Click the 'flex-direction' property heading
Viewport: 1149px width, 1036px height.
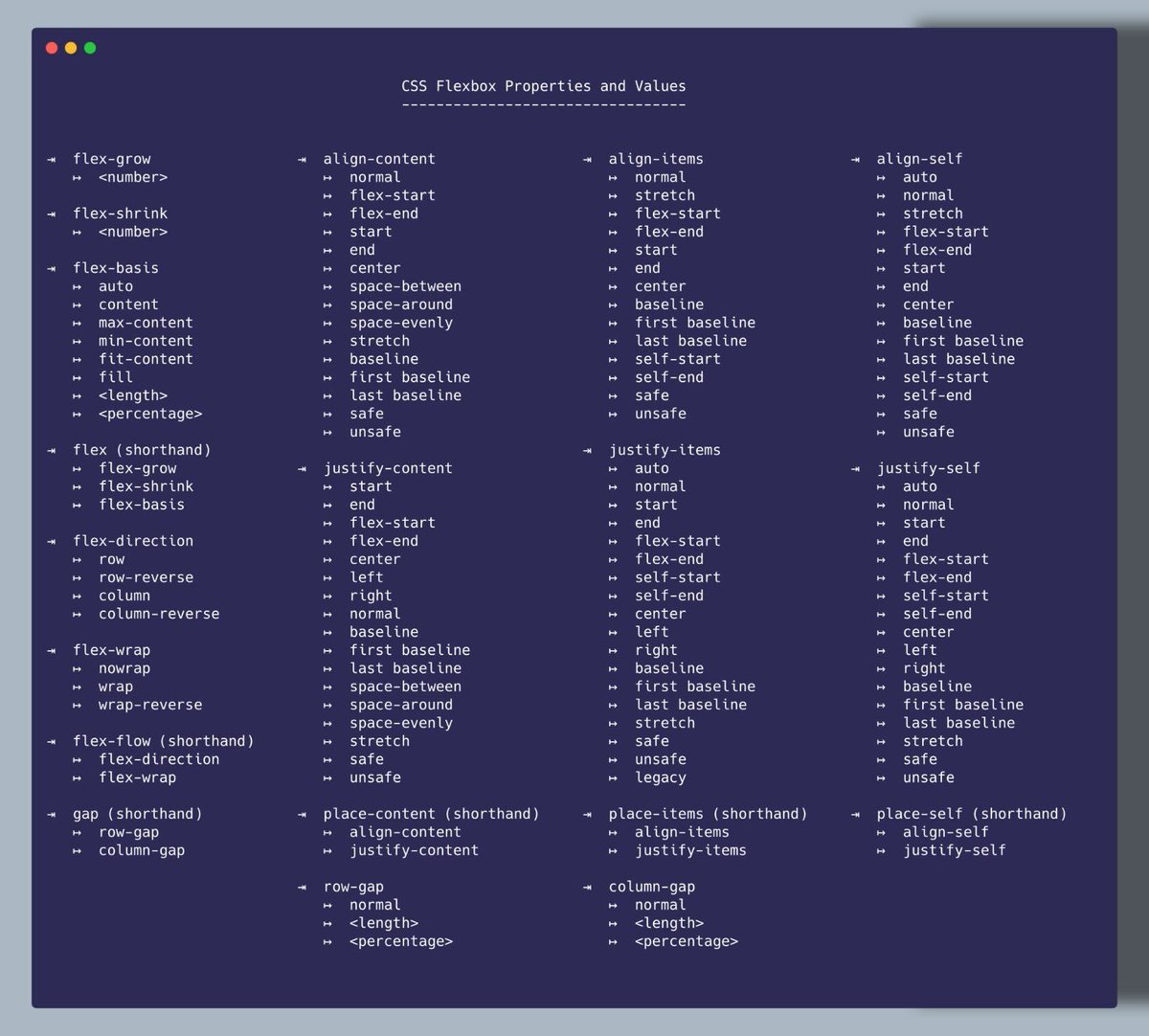[x=133, y=541]
